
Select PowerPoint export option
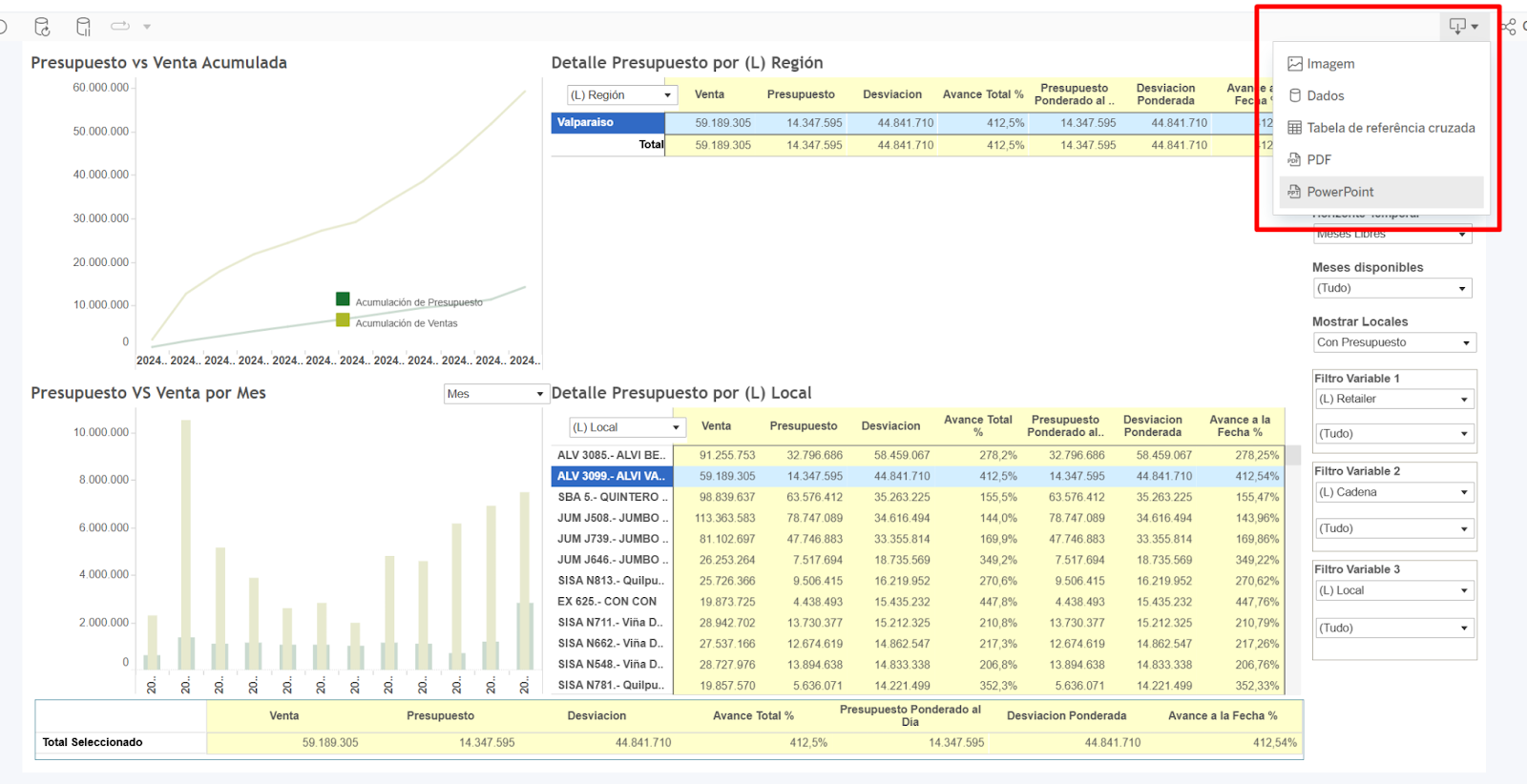point(1340,192)
